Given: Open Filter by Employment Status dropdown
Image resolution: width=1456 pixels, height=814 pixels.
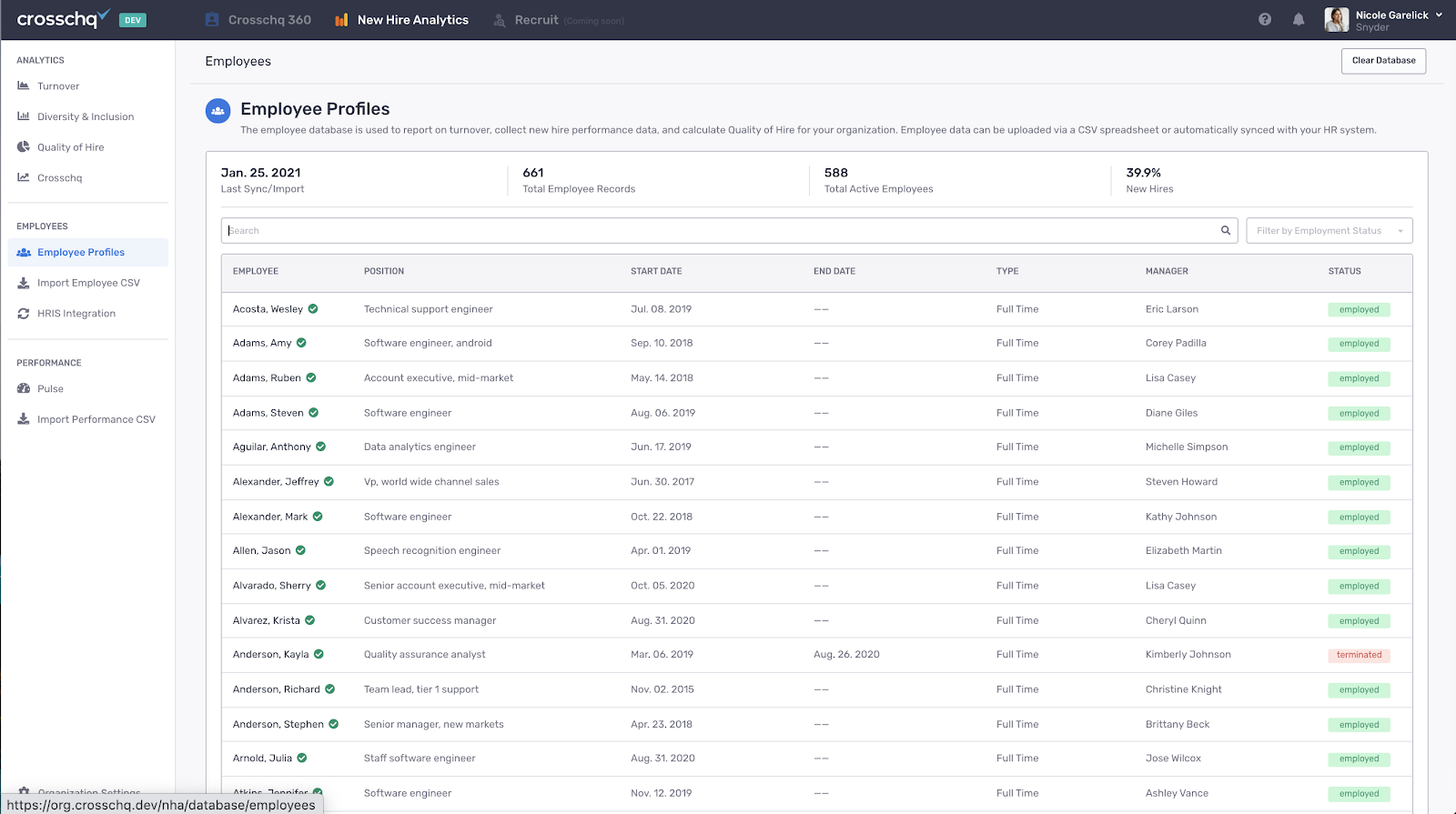Looking at the screenshot, I should pos(1329,230).
